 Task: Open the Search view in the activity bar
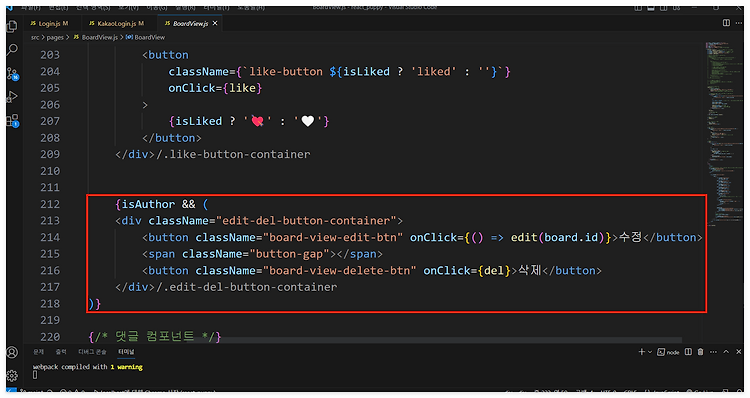12,49
